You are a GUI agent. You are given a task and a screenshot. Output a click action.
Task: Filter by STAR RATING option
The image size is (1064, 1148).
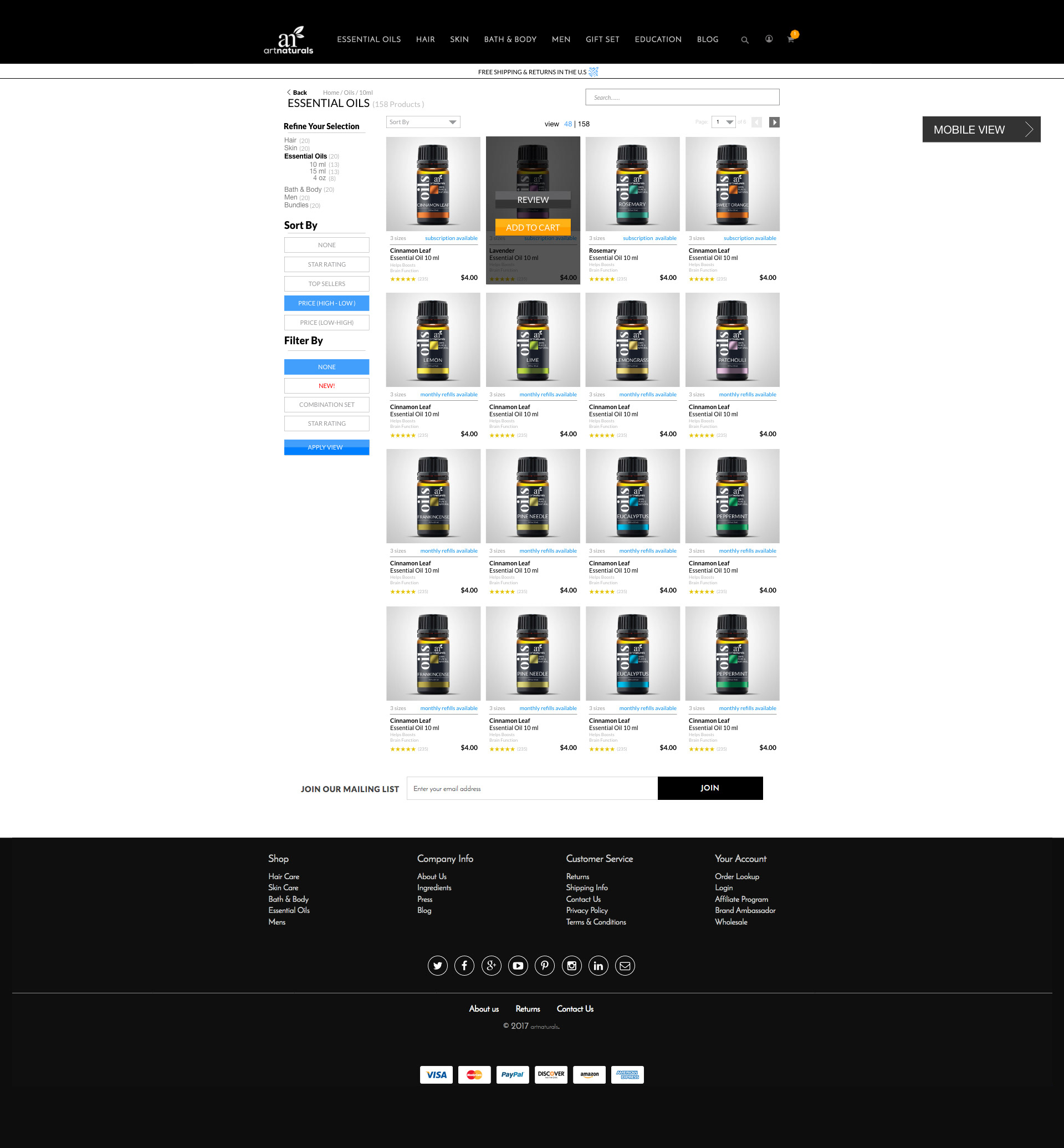coord(326,424)
